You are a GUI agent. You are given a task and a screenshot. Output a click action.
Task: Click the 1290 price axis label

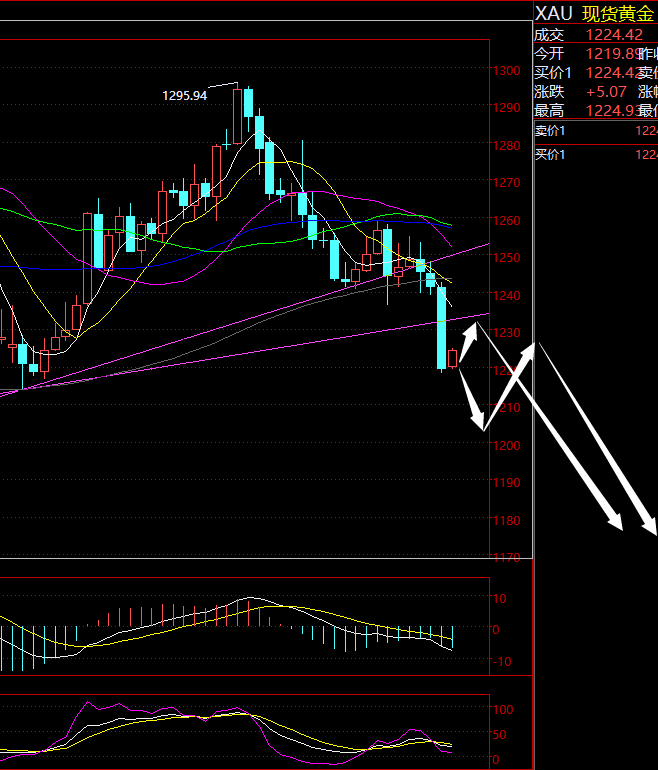506,108
